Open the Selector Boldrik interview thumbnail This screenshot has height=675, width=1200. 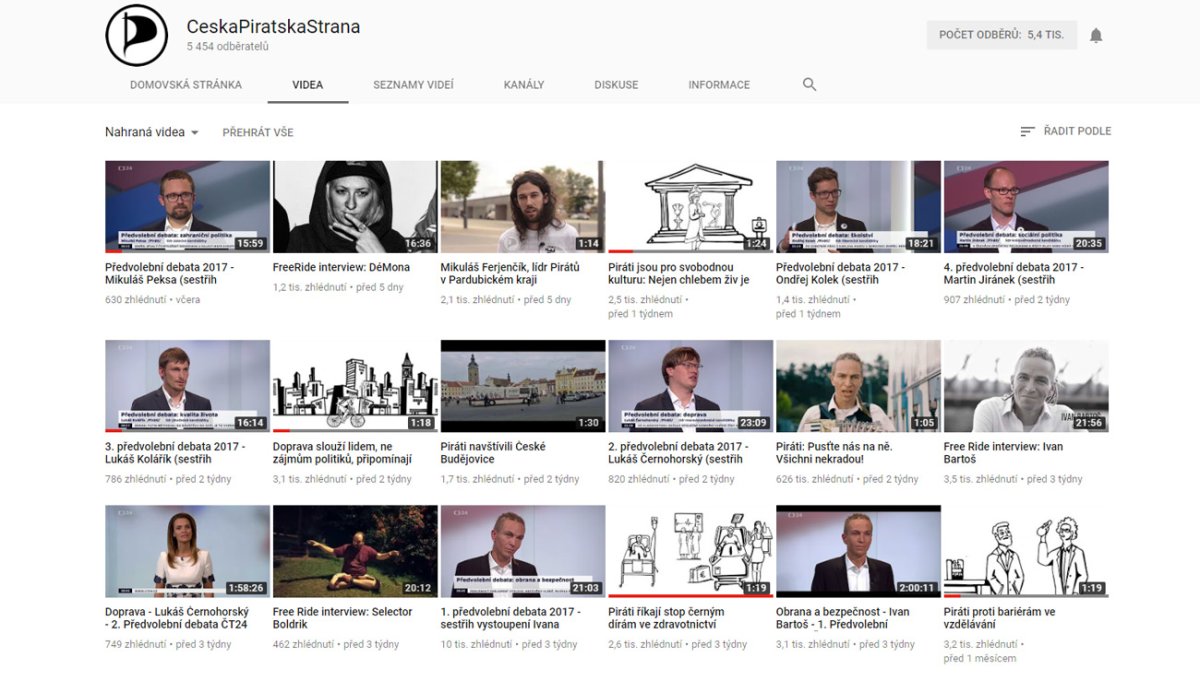(355, 551)
